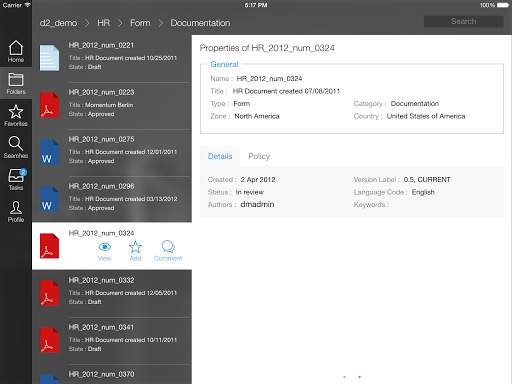The width and height of the screenshot is (512, 384).
Task: Select the Zone value 'North America'
Action: 257,116
